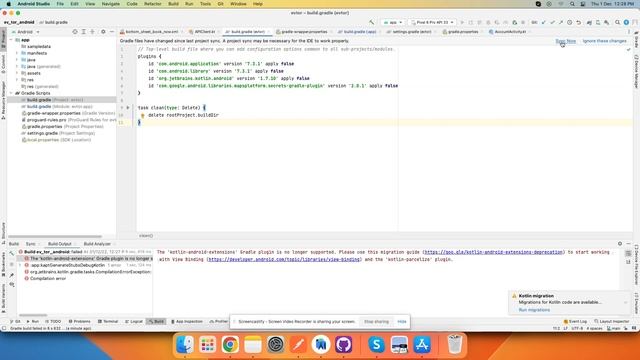Screen dimensions: 640x360
Task: Open GitHub Desktop from the Dock
Action: click(x=343, y=344)
